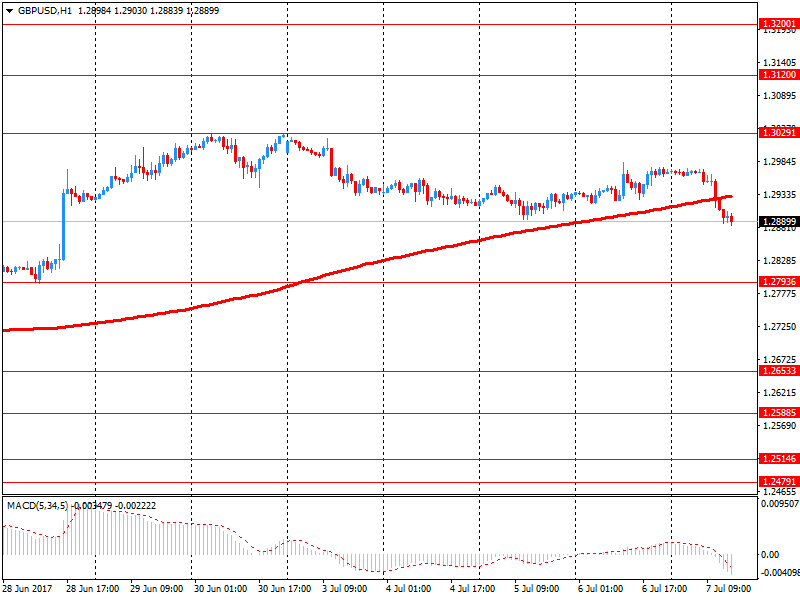This screenshot has width=800, height=600.
Task: Click the 1.28285 price scale value
Action: click(x=780, y=261)
